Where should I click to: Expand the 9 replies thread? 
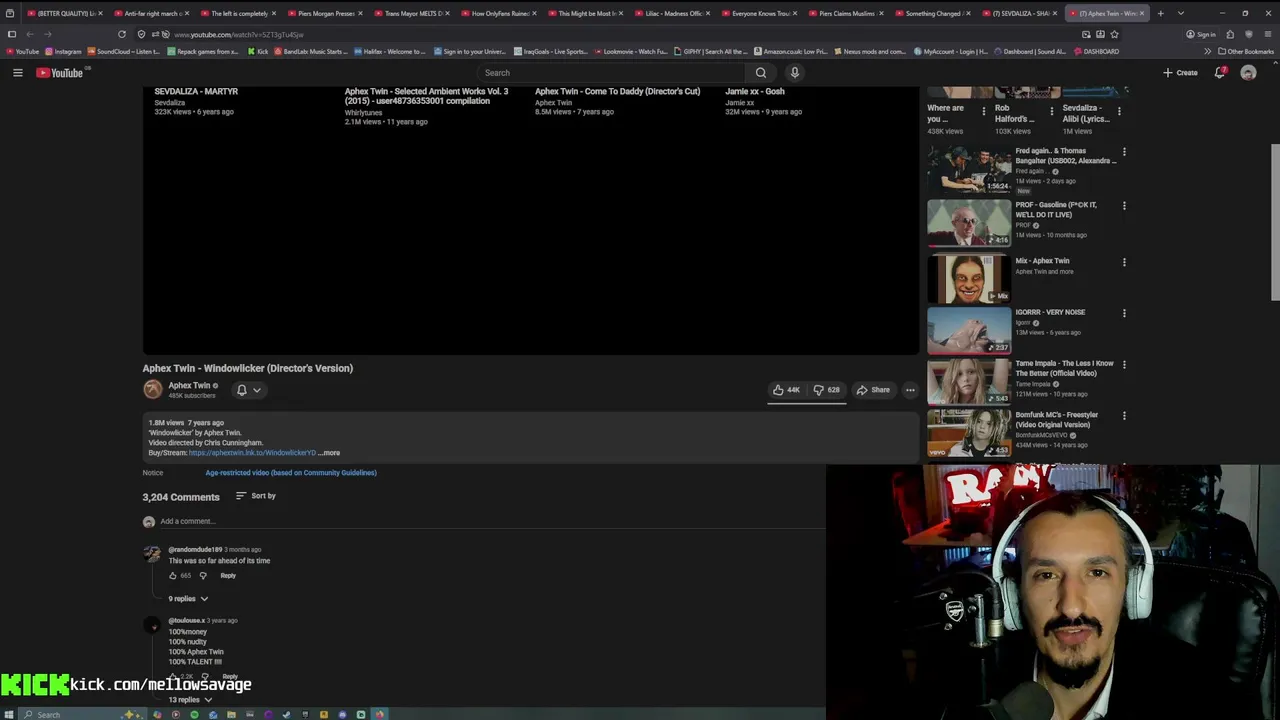(188, 599)
